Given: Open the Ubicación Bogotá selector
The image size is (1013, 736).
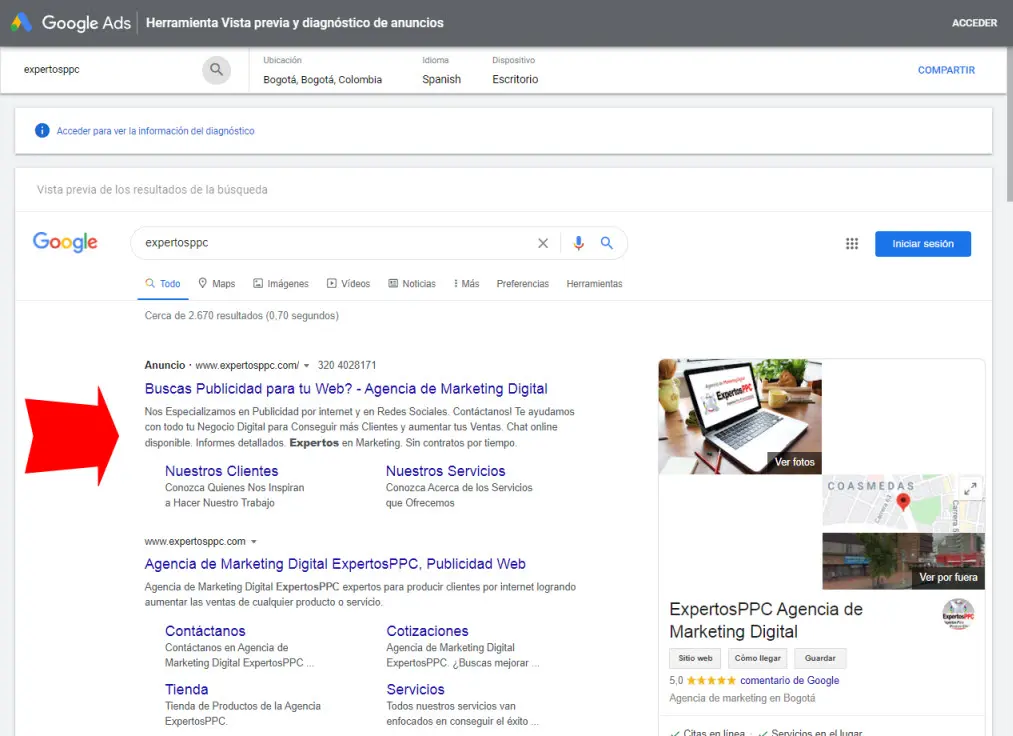Looking at the screenshot, I should coord(322,70).
